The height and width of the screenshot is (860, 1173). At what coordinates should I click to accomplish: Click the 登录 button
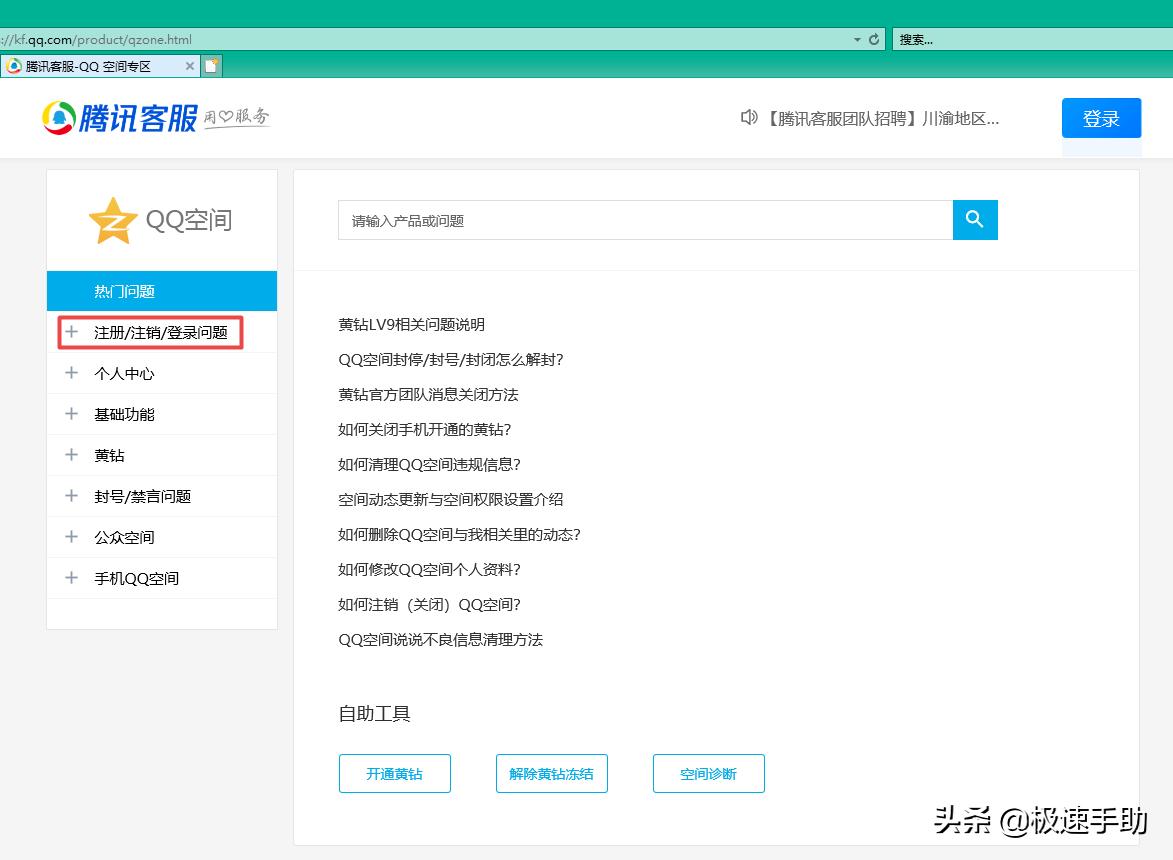1101,117
